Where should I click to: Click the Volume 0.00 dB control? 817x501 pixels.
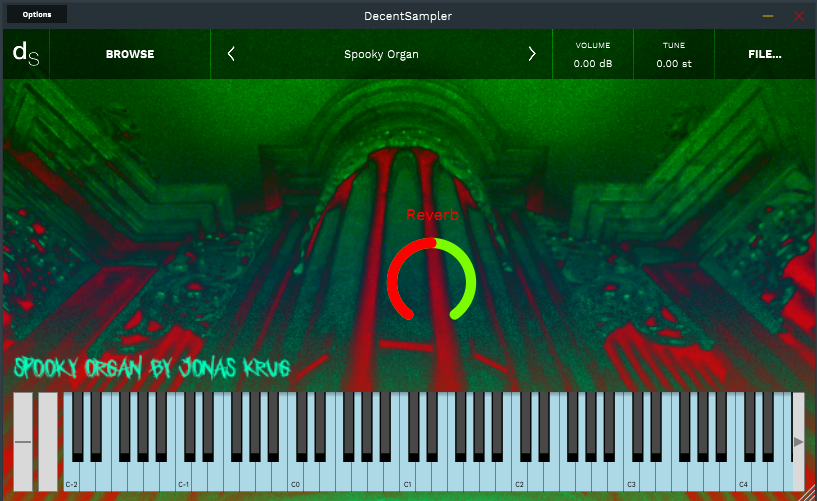coord(593,55)
